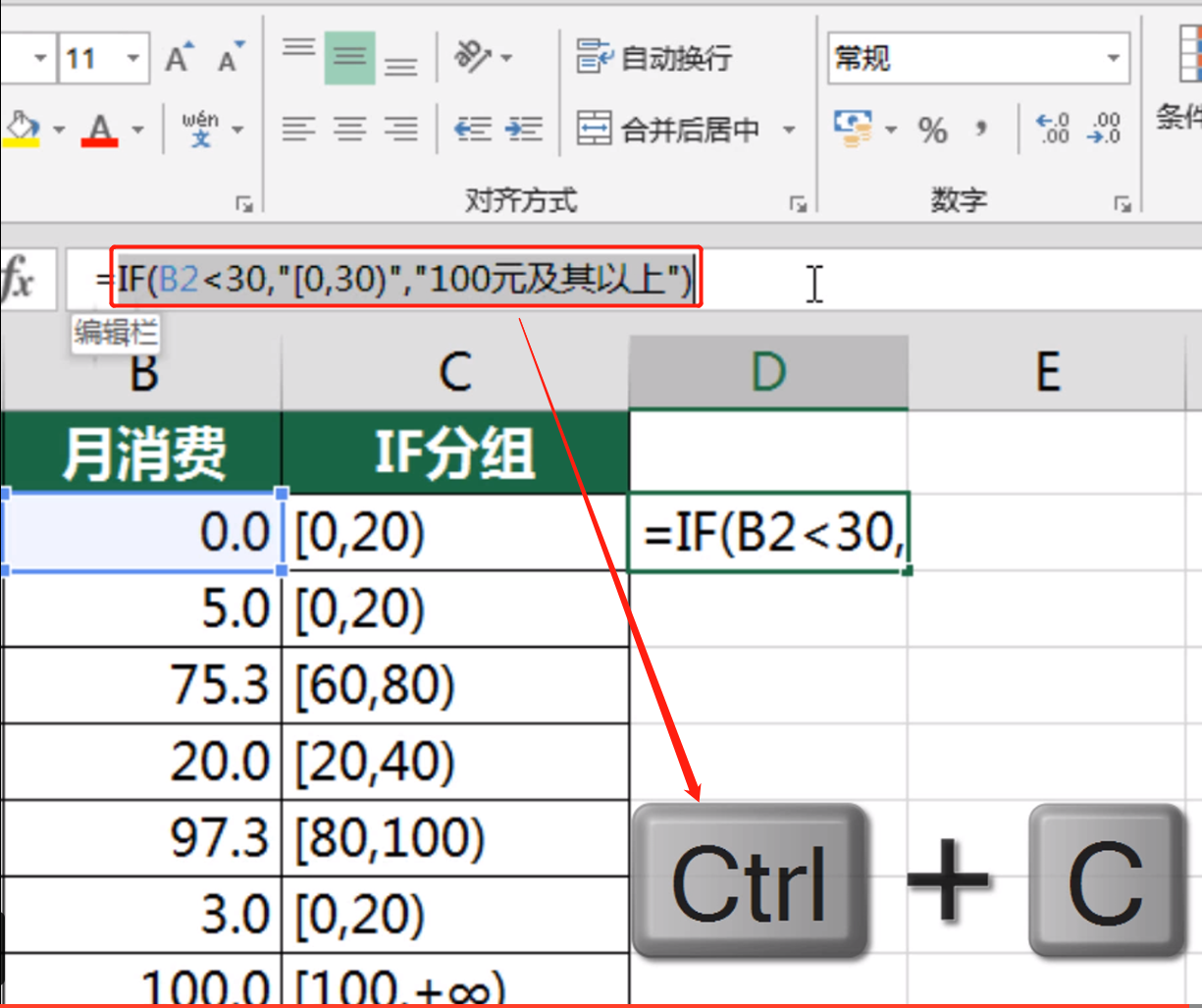Image resolution: width=1202 pixels, height=1008 pixels.
Task: Open accounting format dropdown arrow
Action: [x=891, y=130]
